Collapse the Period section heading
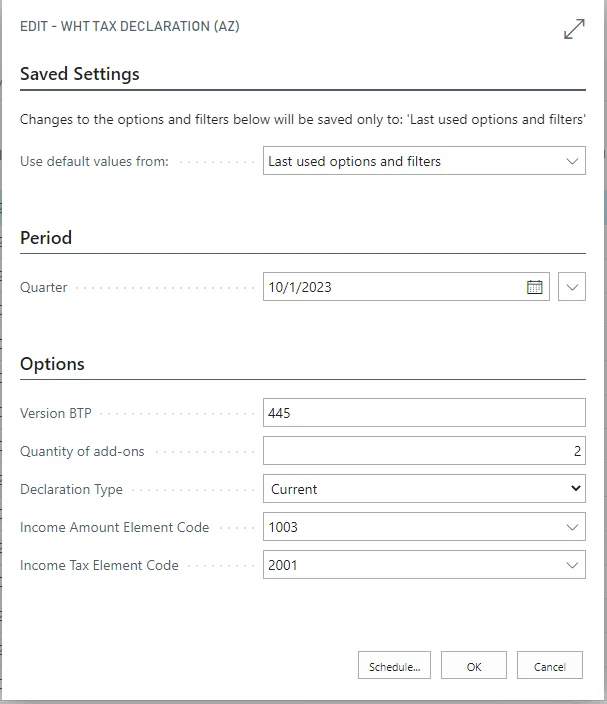The height and width of the screenshot is (704, 607). pyautogui.click(x=46, y=238)
